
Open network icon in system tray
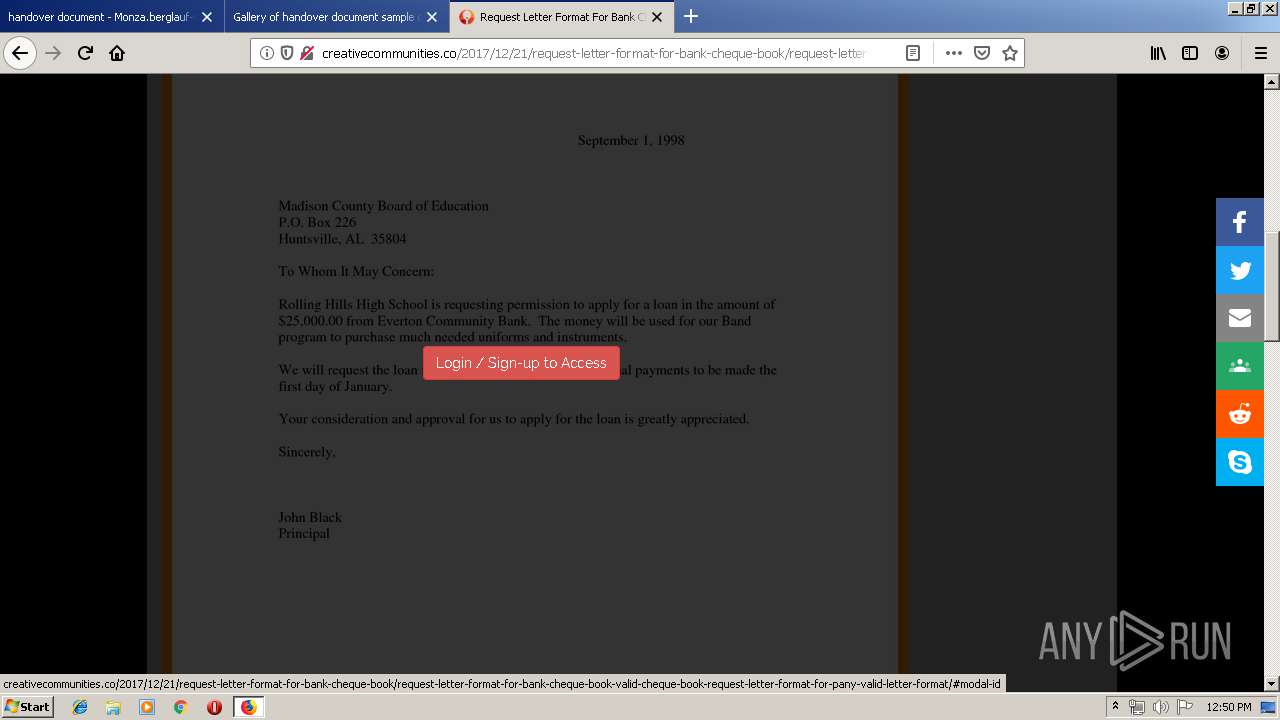[1137, 707]
